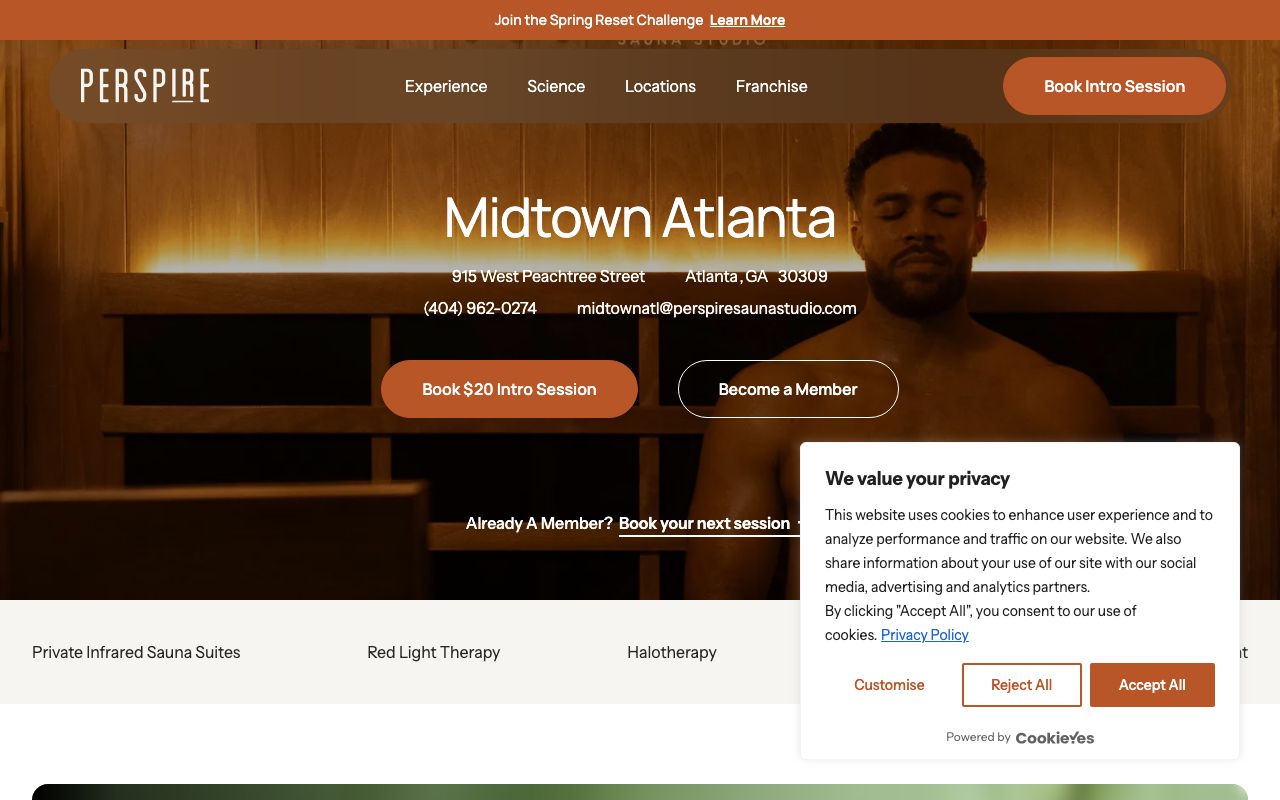Viewport: 1280px width, 800px height.
Task: Select Red Light Therapy item
Action: point(433,652)
